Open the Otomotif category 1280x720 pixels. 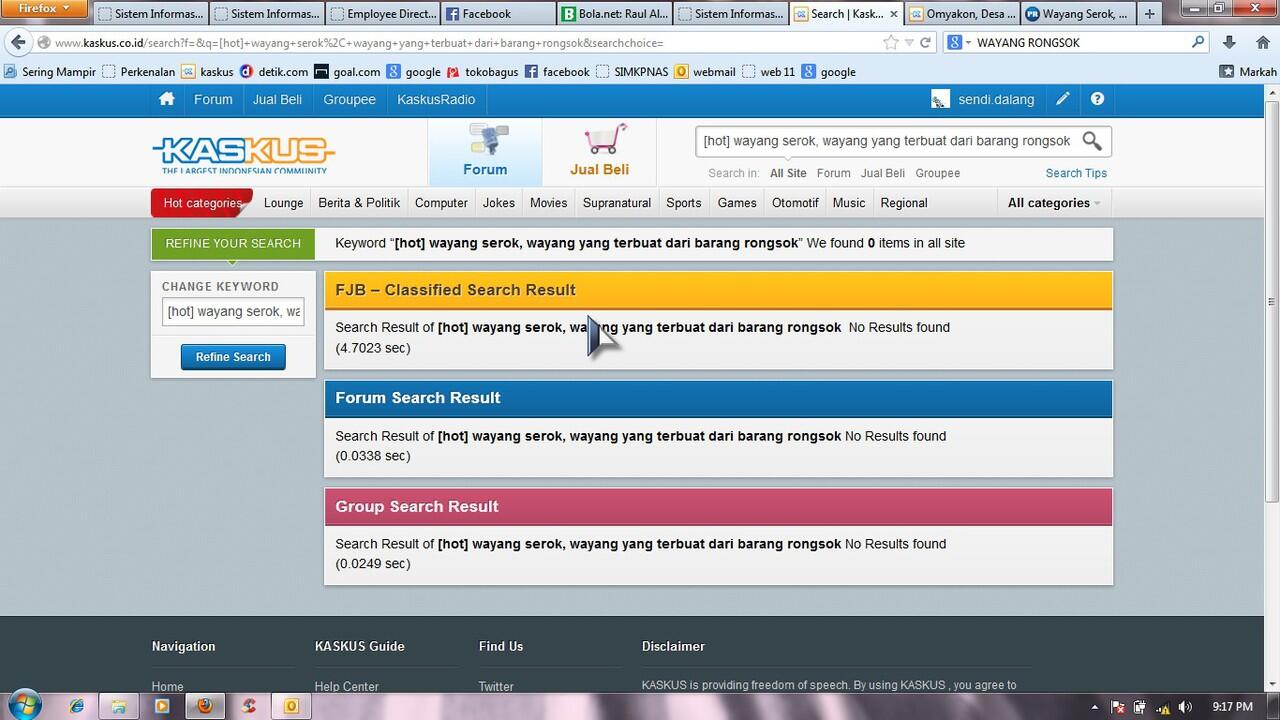(795, 203)
